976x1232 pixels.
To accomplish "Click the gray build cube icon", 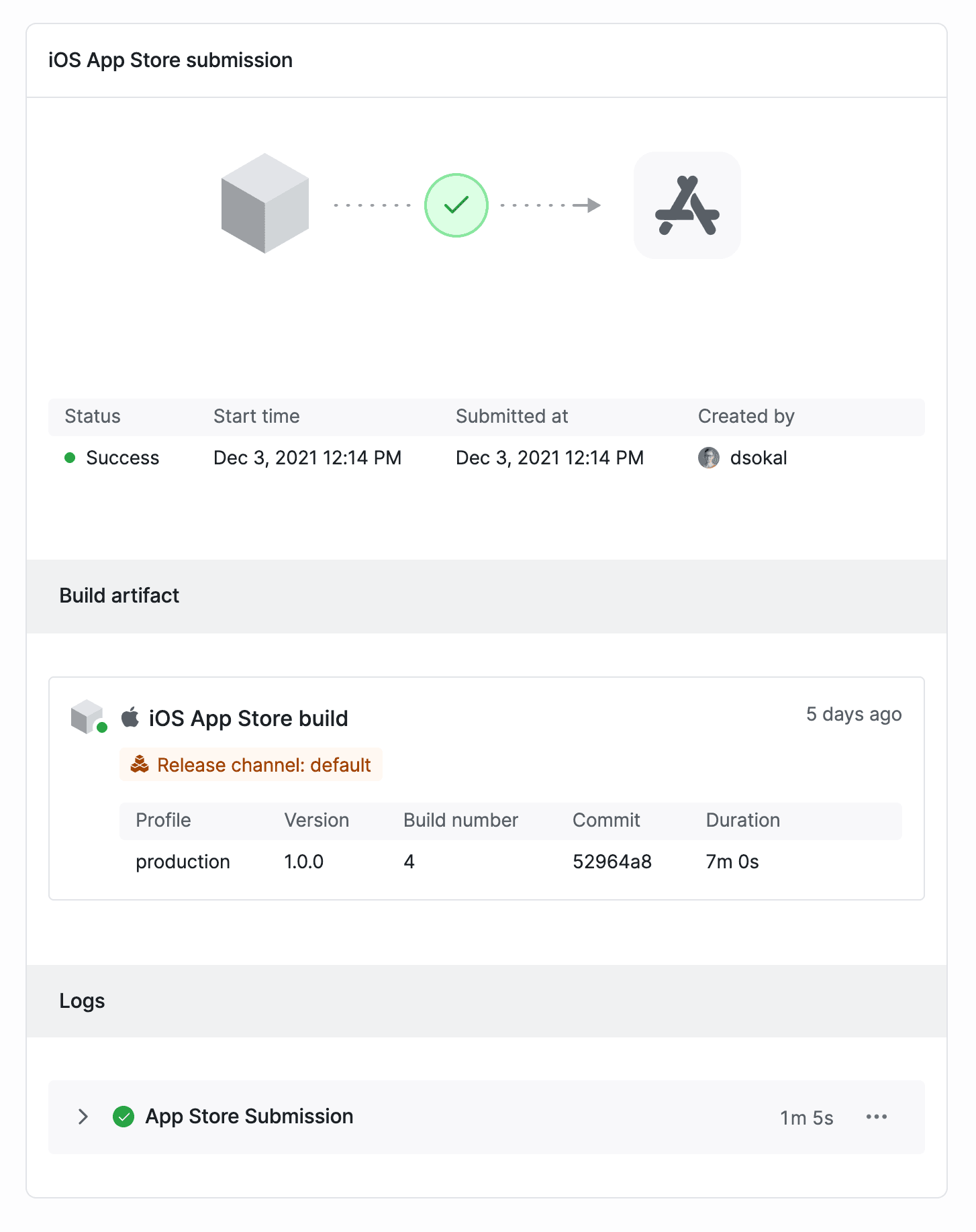I will pyautogui.click(x=265, y=203).
